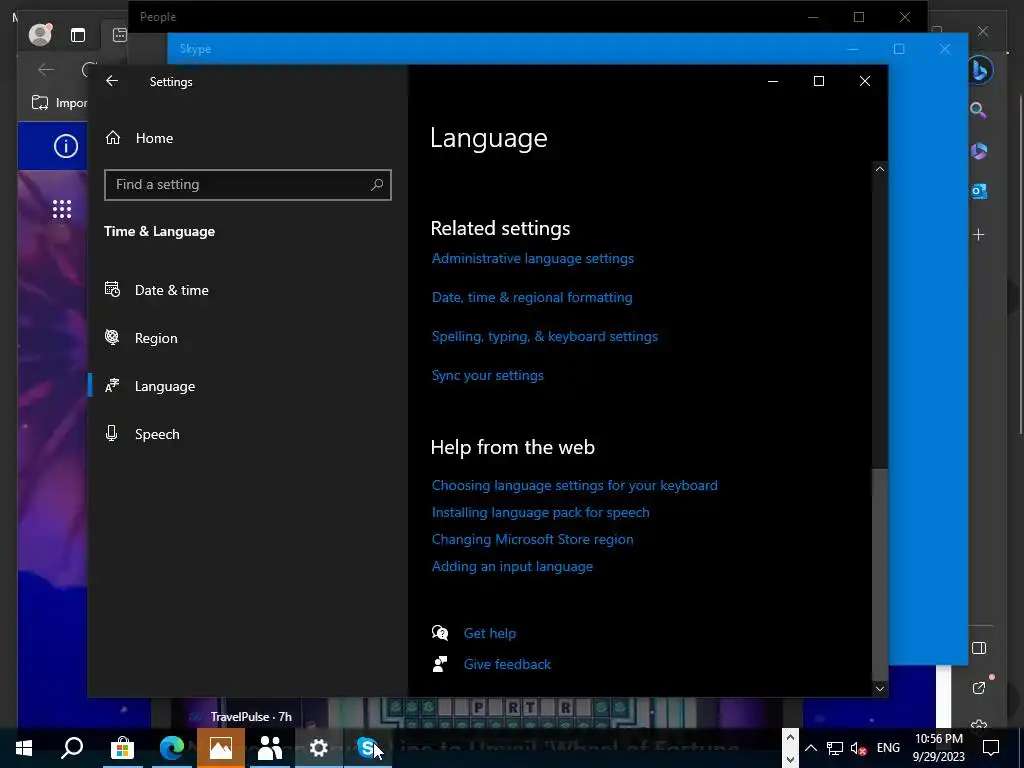The width and height of the screenshot is (1024, 768).
Task: Open Installing language pack for speech link
Action: (541, 513)
